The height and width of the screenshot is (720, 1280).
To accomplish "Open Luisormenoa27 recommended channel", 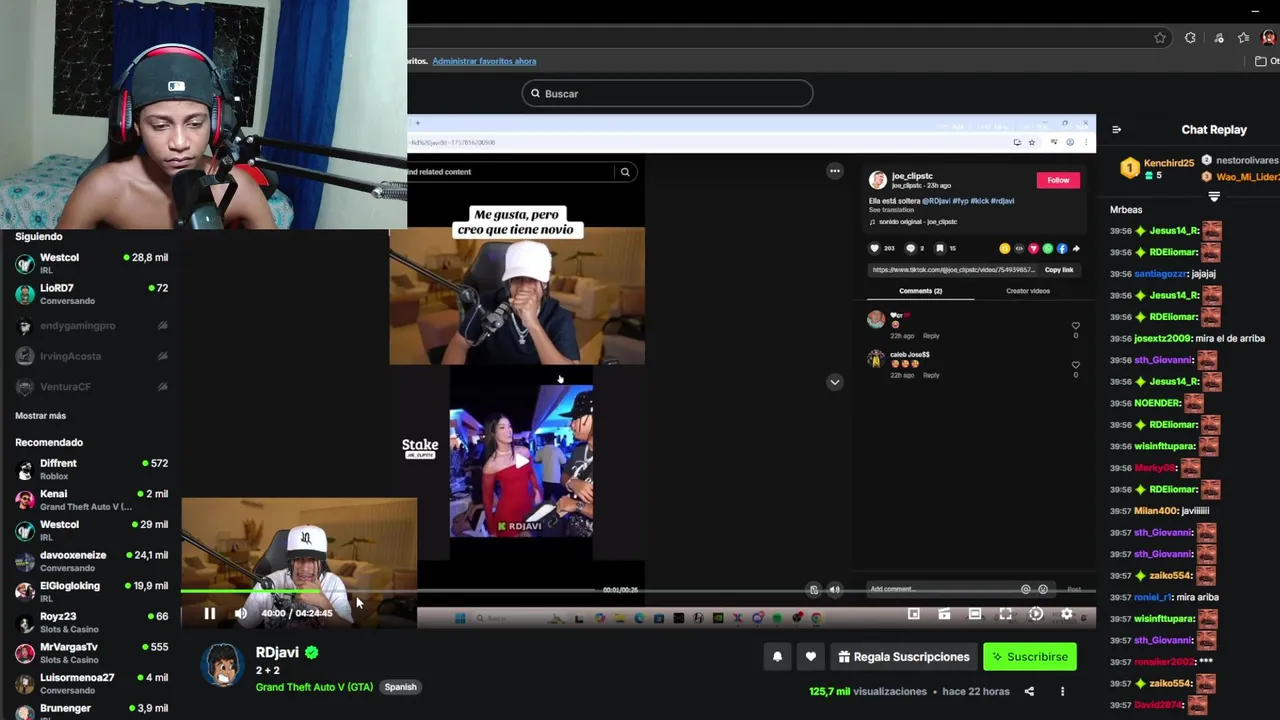I will pos(92,683).
